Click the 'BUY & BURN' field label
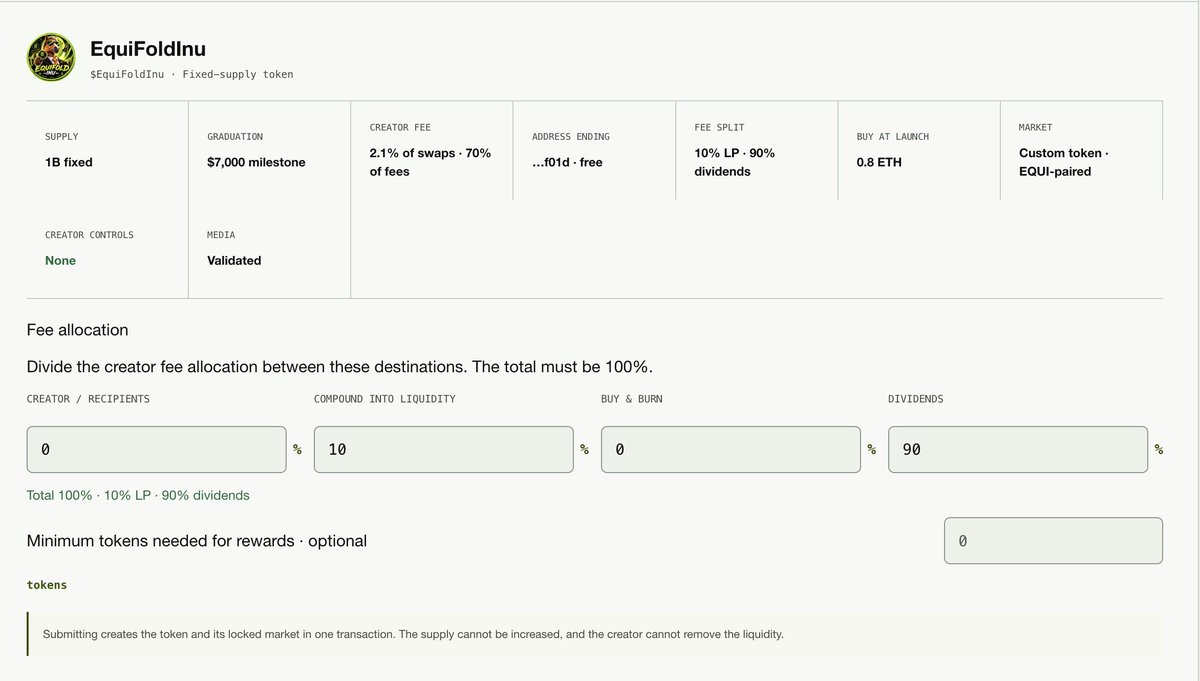 [x=632, y=399]
